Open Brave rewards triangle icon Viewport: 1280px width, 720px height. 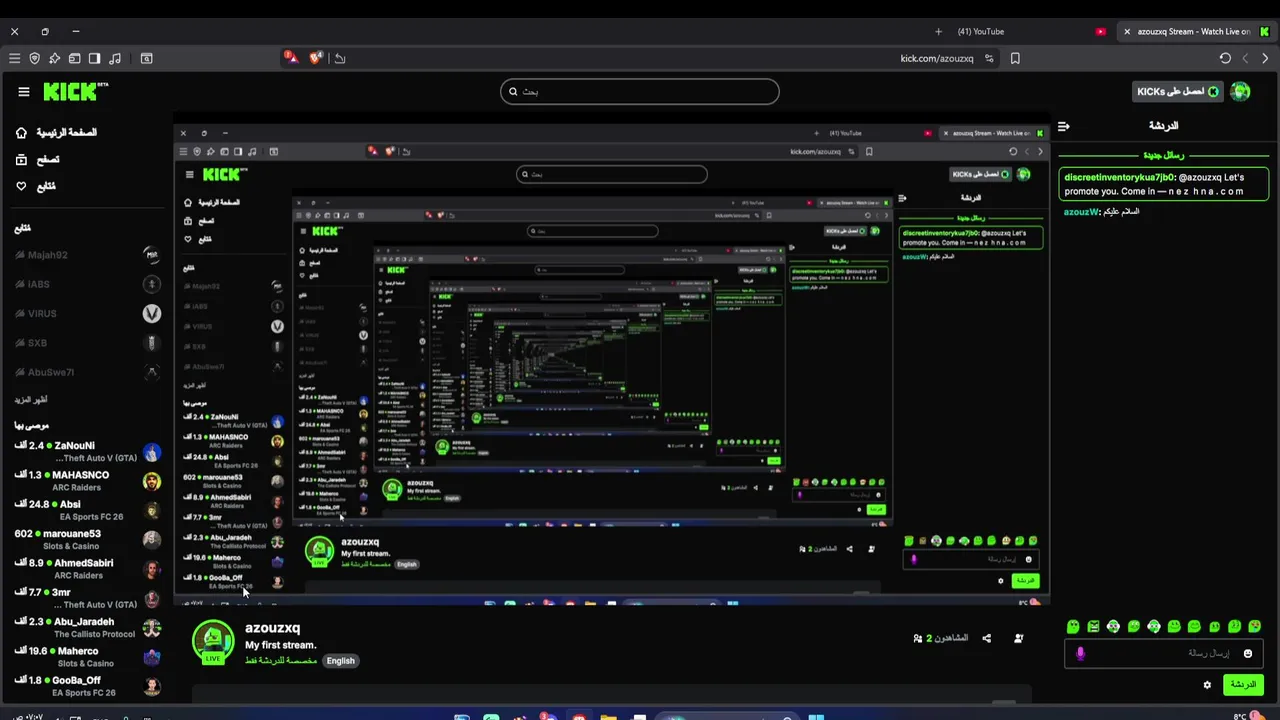(x=291, y=58)
